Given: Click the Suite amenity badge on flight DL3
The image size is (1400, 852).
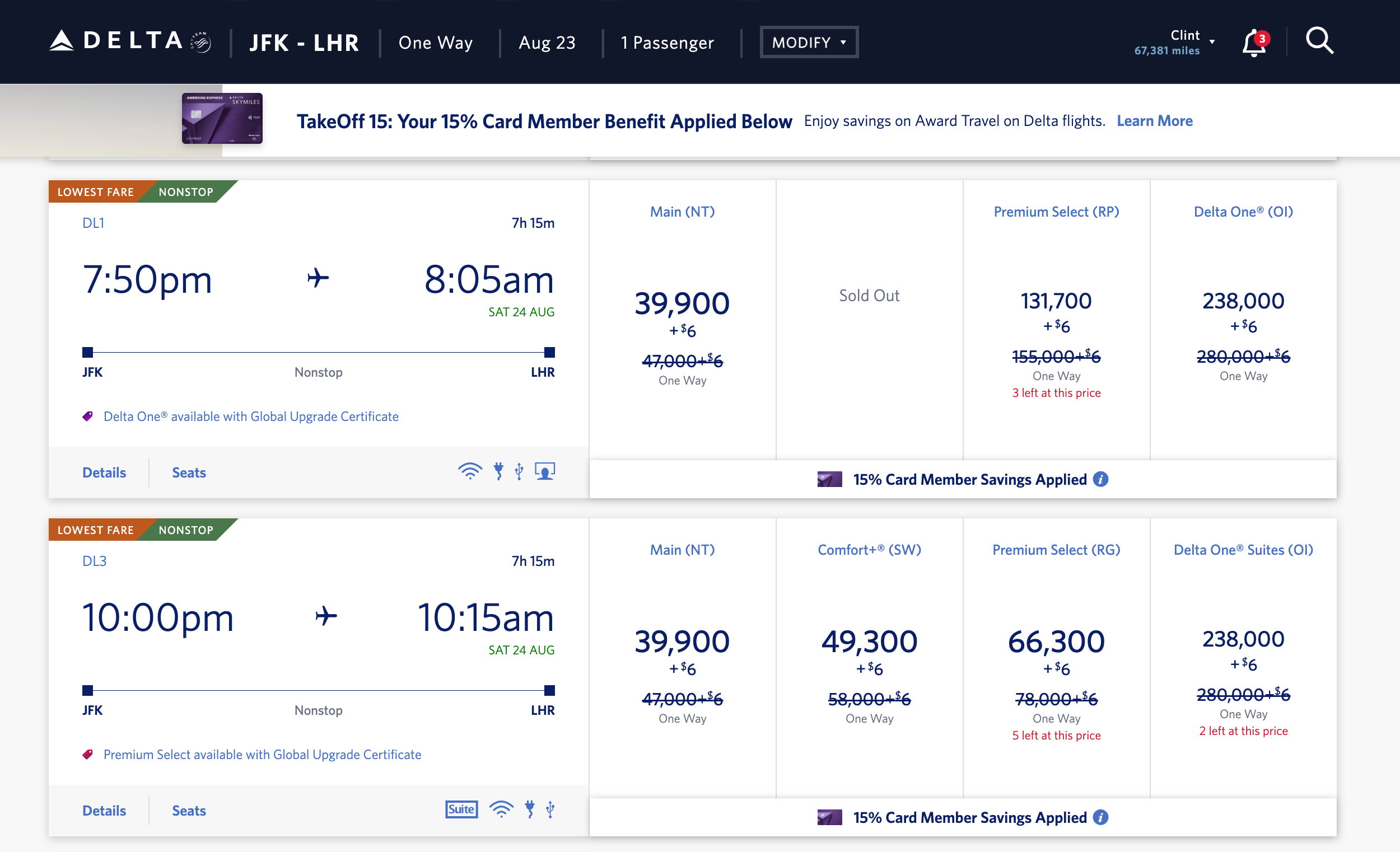Looking at the screenshot, I should coord(461,809).
